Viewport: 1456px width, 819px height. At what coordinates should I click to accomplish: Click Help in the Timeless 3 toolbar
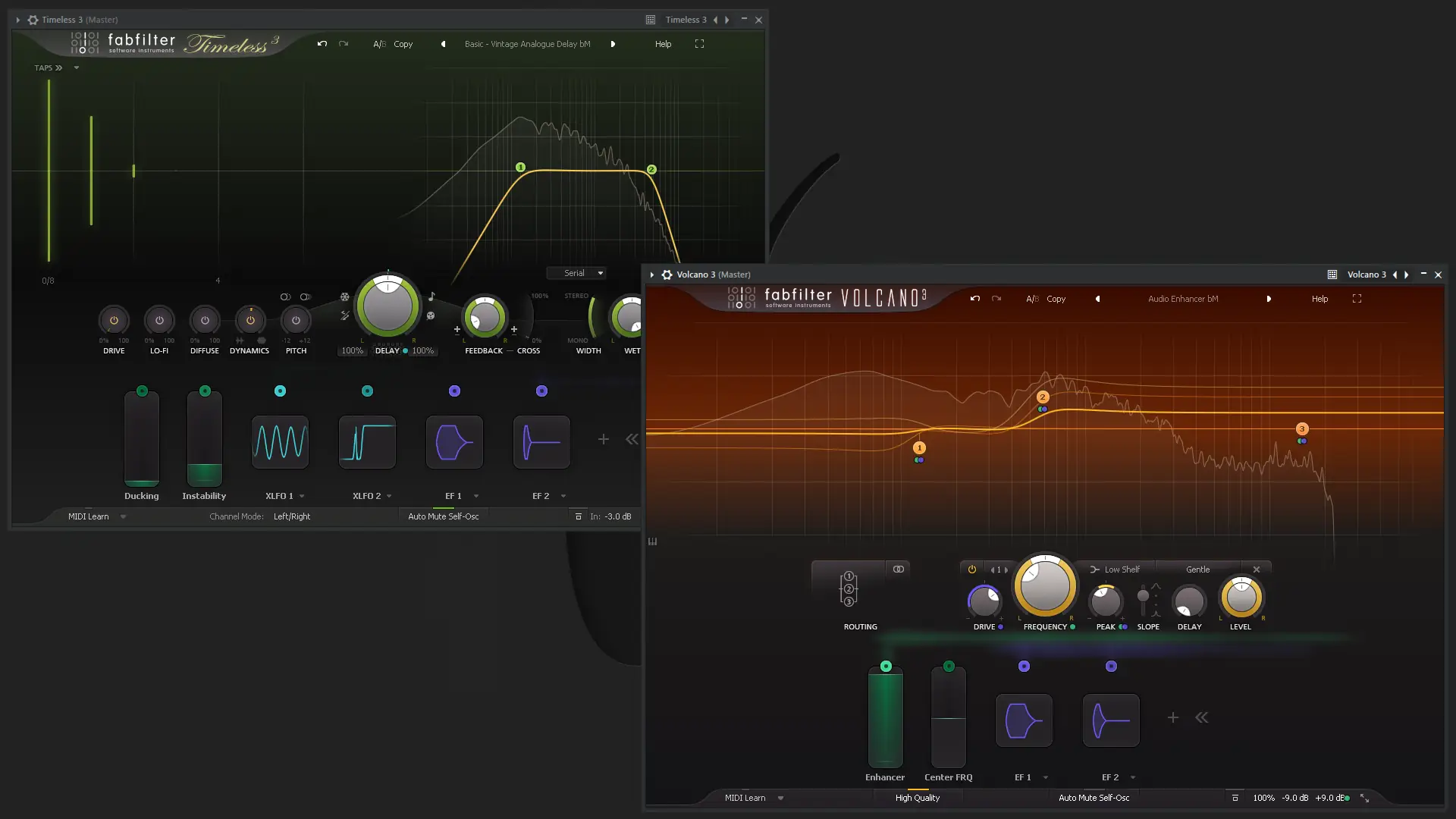click(663, 44)
